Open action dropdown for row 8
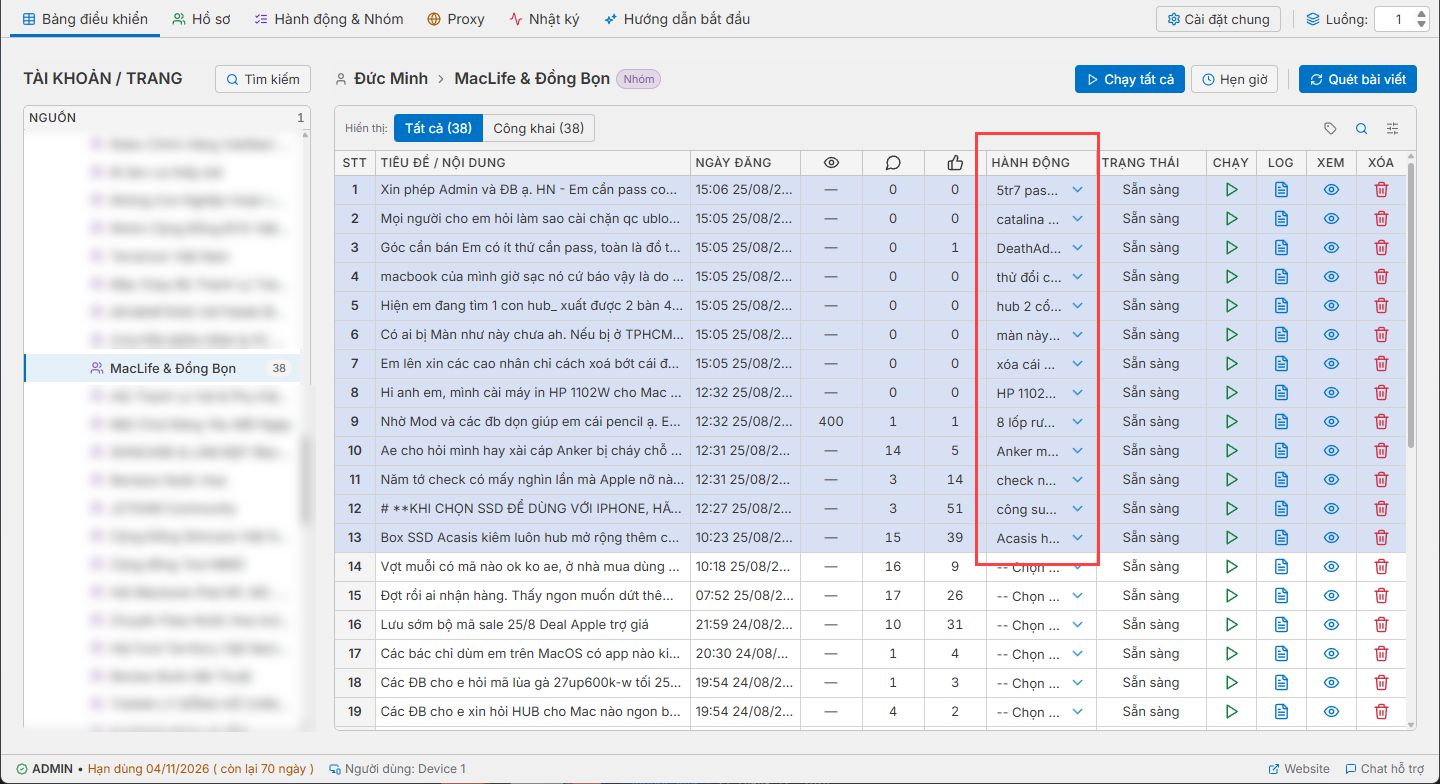Screen dimensions: 1440x784 [1040, 393]
